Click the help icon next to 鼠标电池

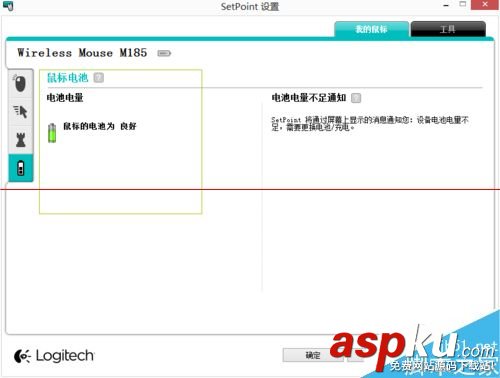pyautogui.click(x=99, y=78)
